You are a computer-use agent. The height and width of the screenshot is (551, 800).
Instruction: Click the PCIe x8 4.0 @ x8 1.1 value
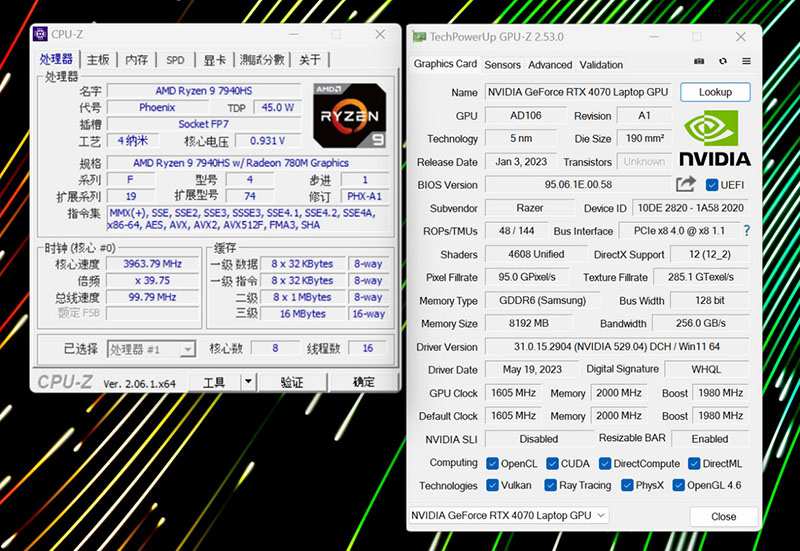pos(679,231)
